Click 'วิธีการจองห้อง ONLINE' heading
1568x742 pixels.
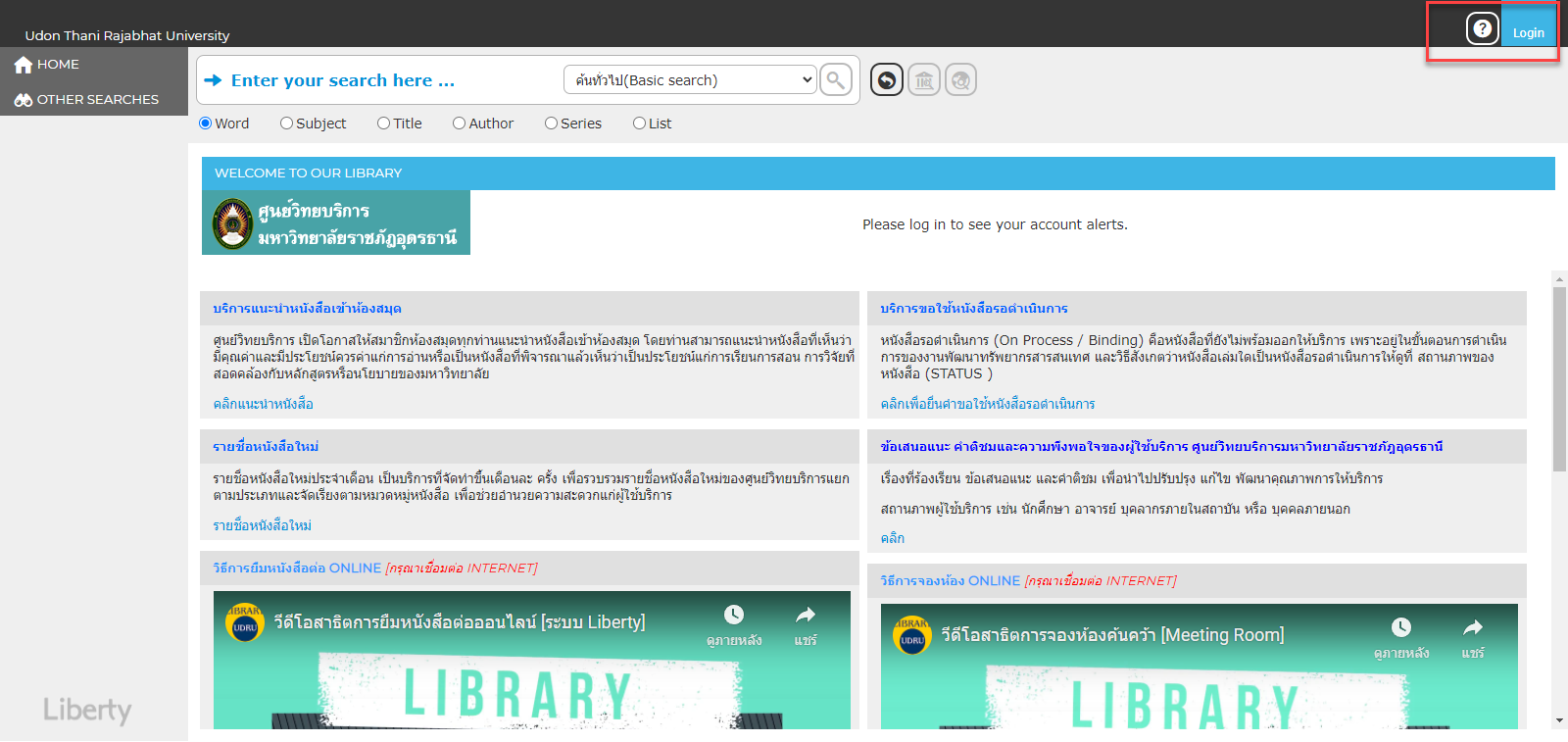tap(951, 581)
